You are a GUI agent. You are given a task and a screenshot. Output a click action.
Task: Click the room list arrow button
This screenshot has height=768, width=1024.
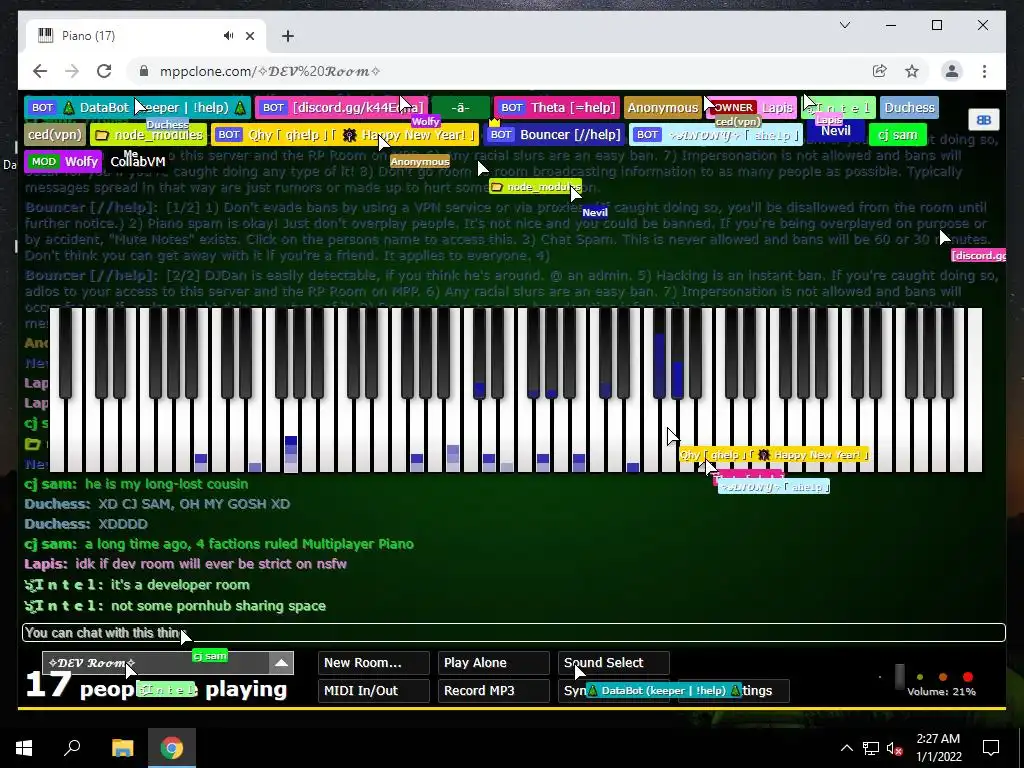(x=281, y=663)
